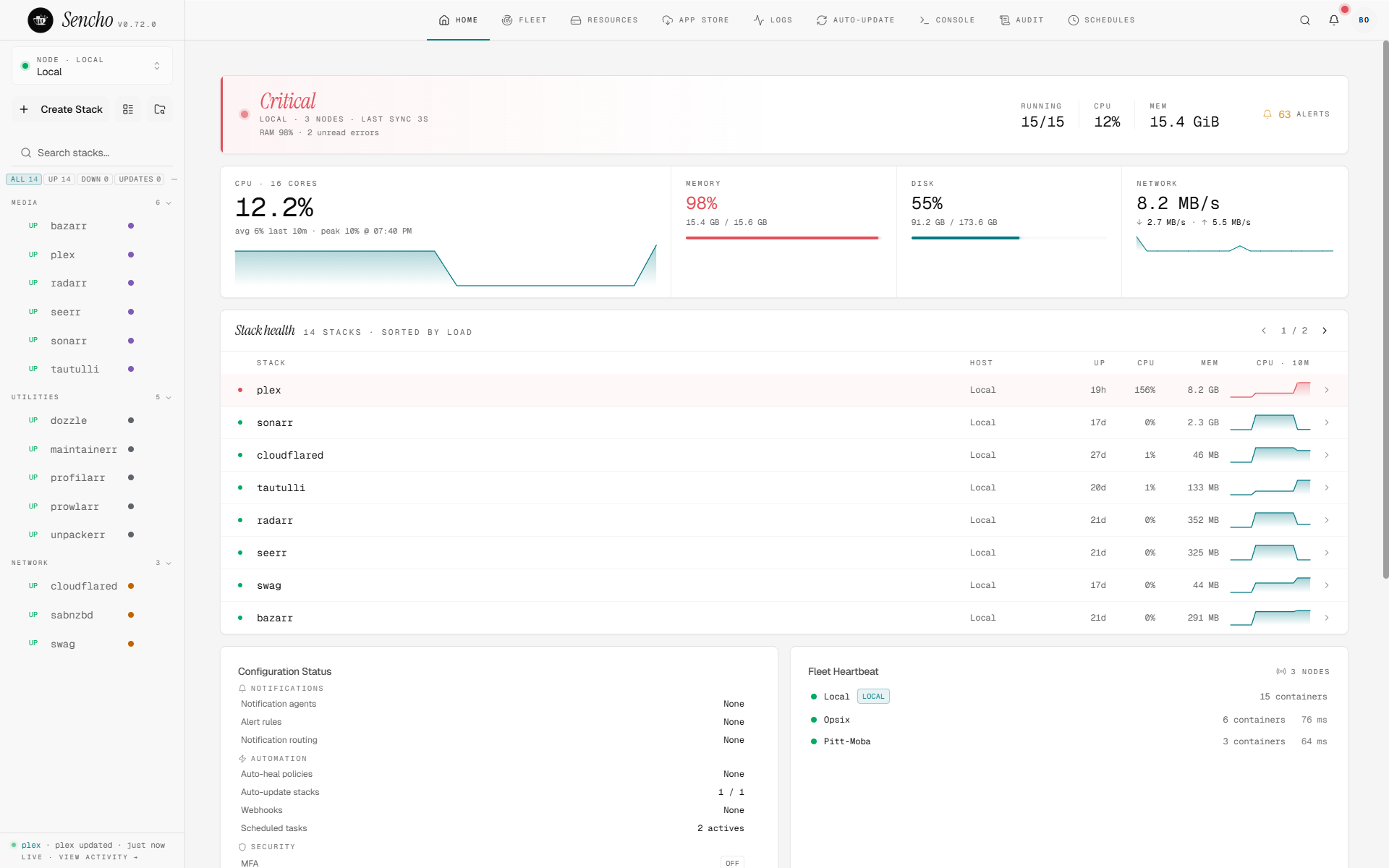Click the swag row in Stack health
The image size is (1389, 868).
783,585
